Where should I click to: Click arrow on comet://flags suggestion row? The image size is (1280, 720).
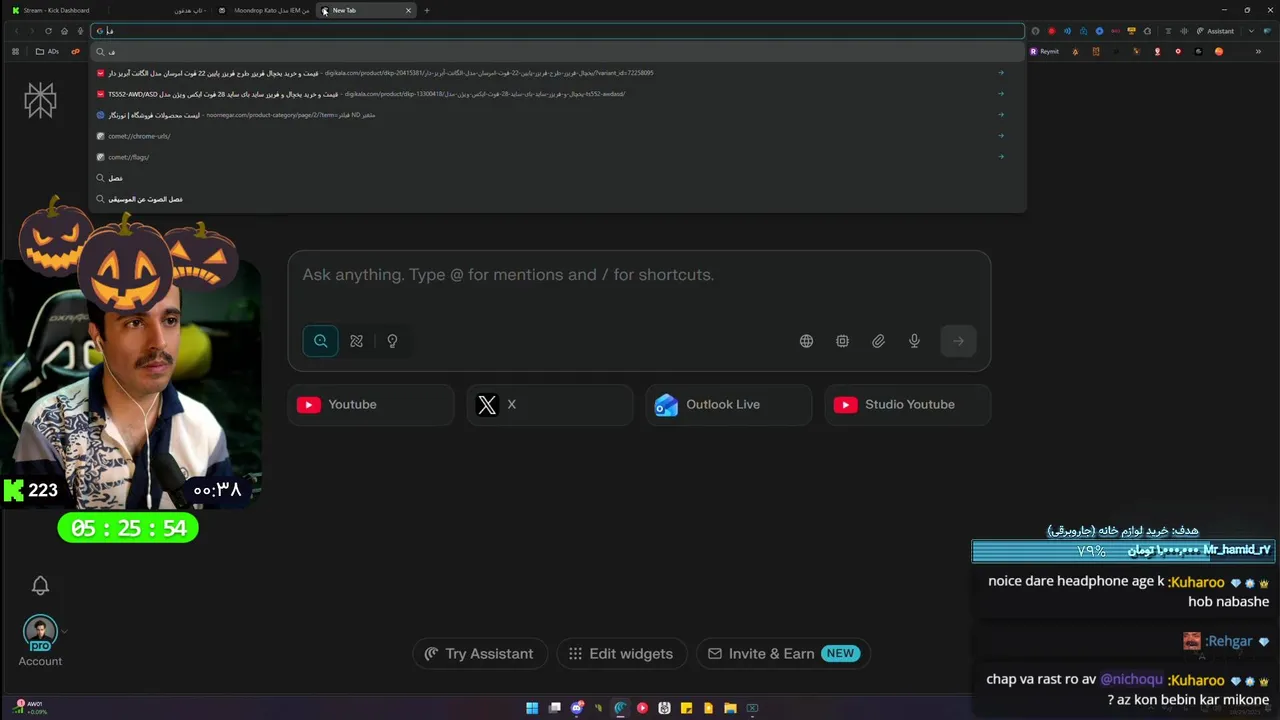tap(1001, 157)
